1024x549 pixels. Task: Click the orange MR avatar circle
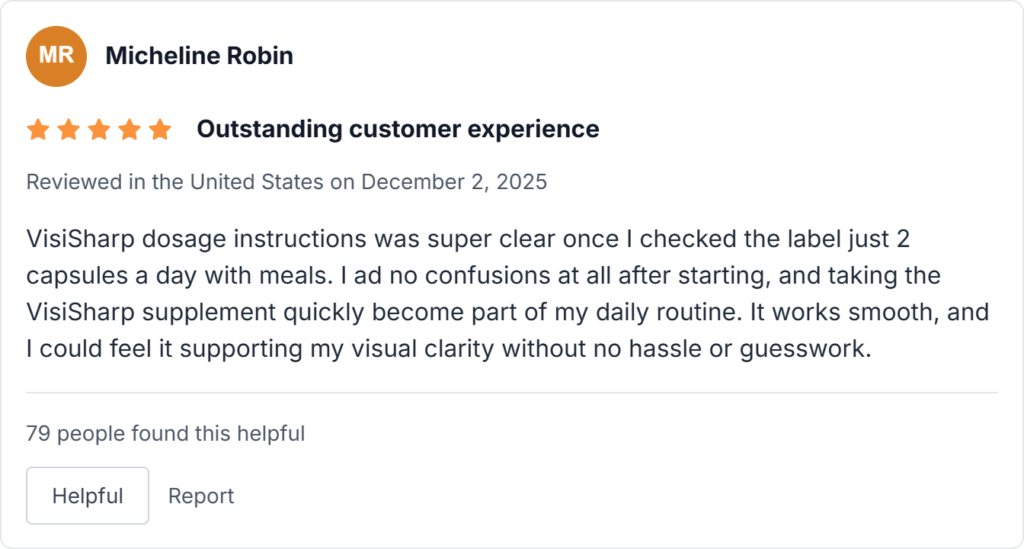click(56, 56)
